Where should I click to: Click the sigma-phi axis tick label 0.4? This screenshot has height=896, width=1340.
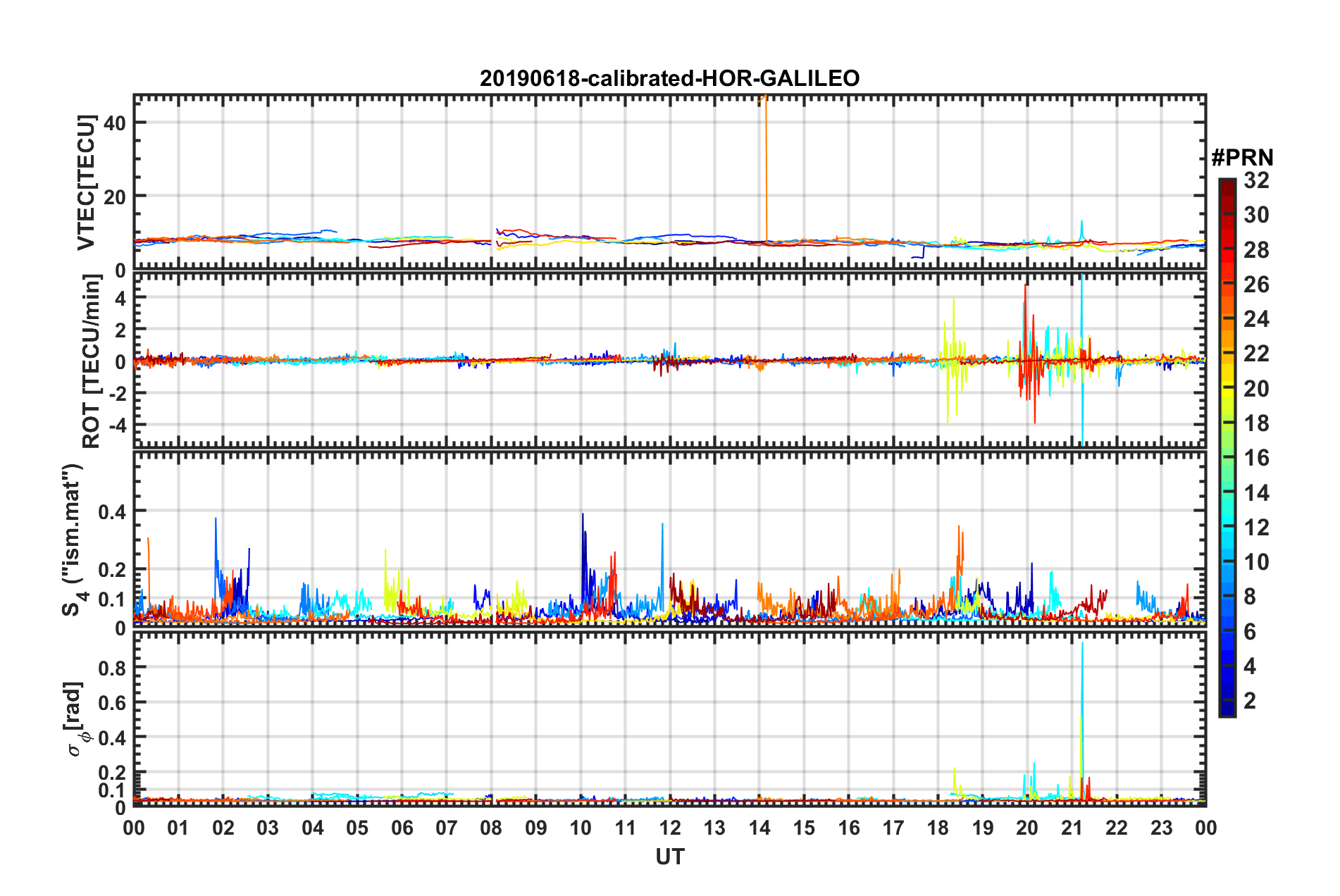tap(112, 738)
